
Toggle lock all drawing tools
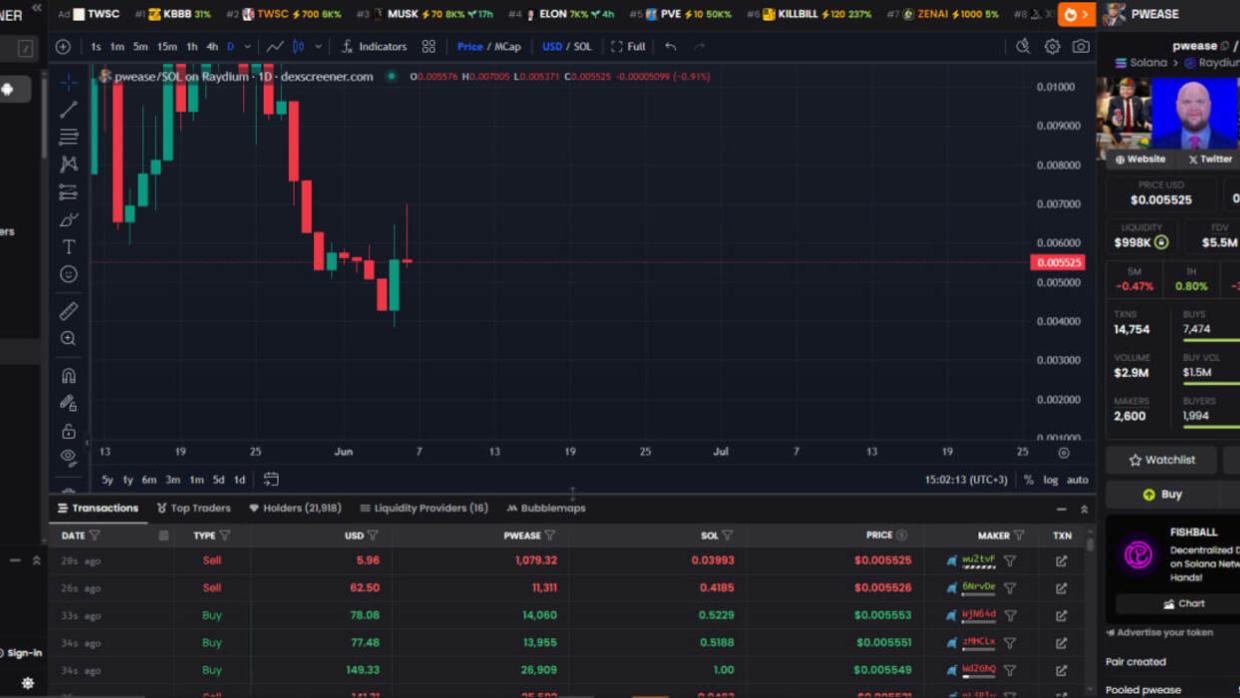click(68, 431)
